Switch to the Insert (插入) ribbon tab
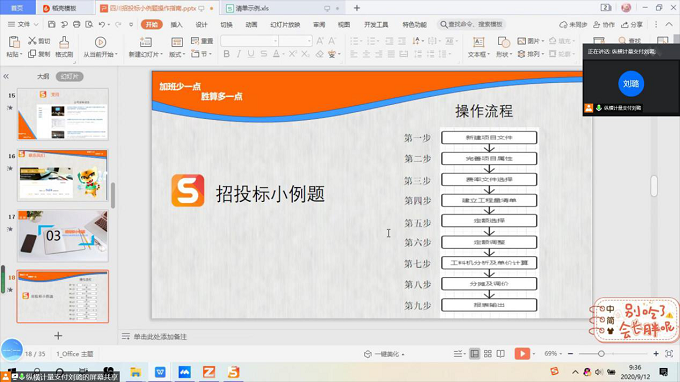680x382 pixels. tap(177, 24)
